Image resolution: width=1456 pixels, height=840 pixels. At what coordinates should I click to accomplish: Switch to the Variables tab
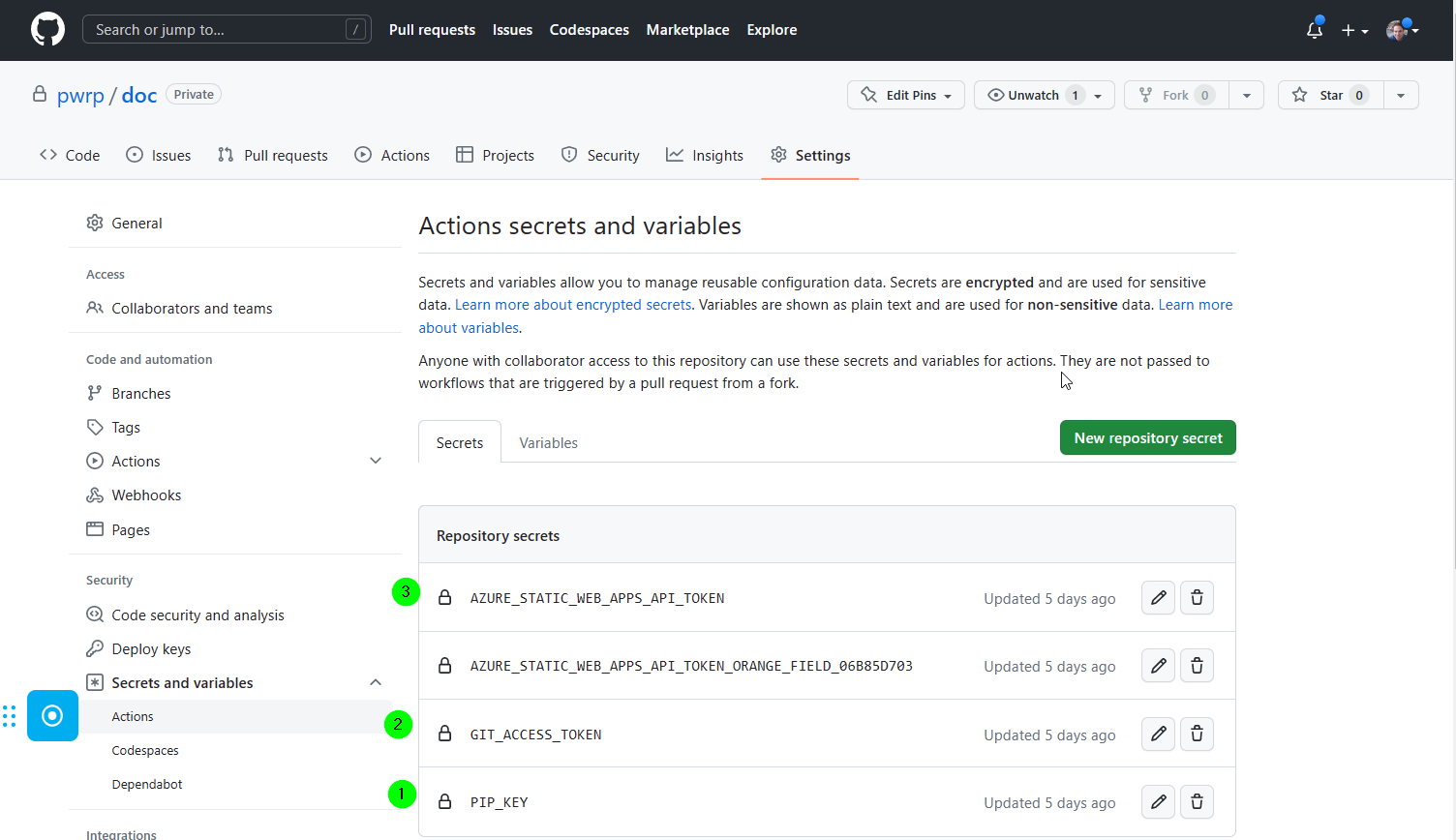pyautogui.click(x=548, y=442)
